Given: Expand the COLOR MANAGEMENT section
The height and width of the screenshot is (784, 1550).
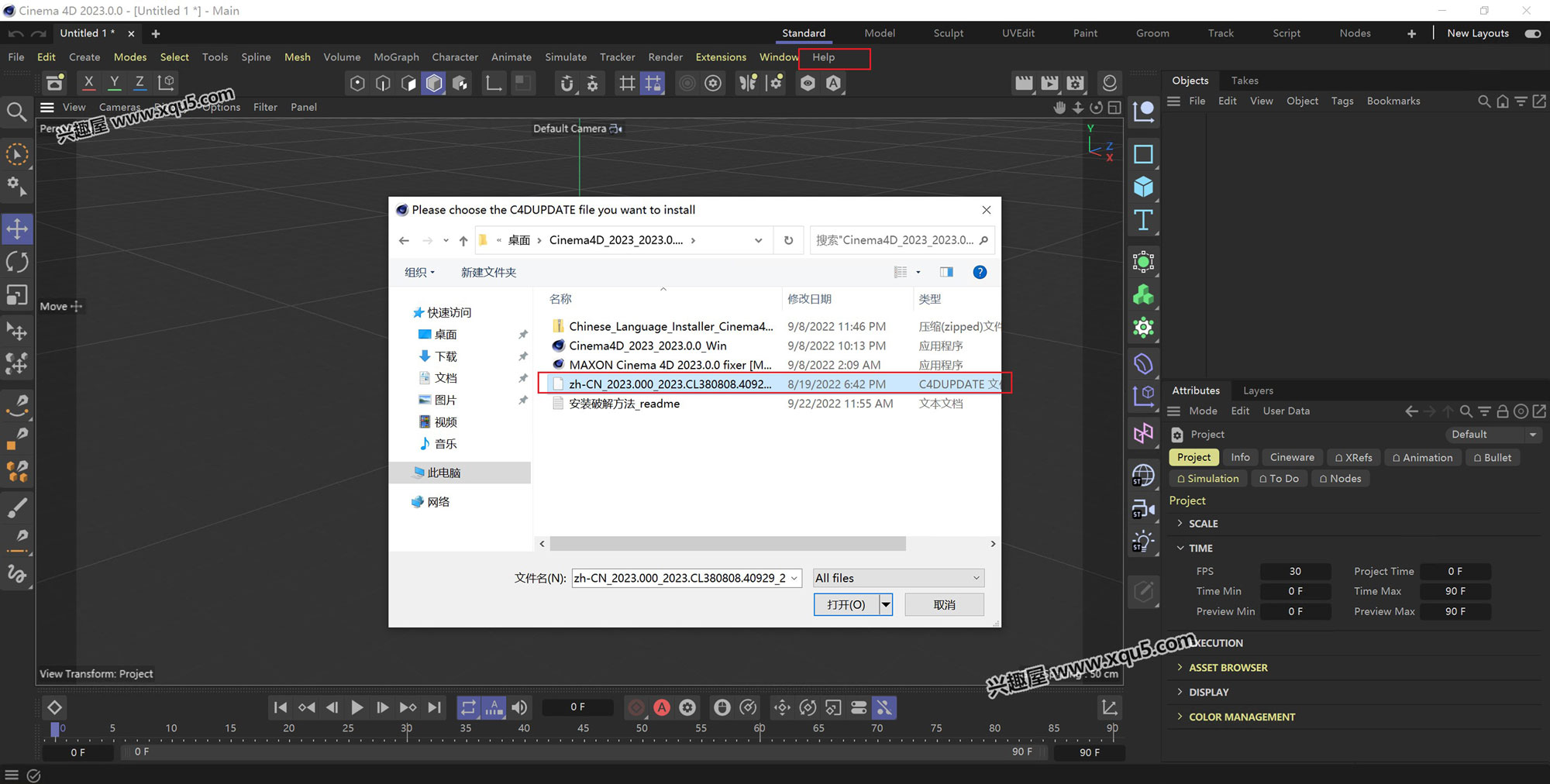Looking at the screenshot, I should coord(1180,717).
